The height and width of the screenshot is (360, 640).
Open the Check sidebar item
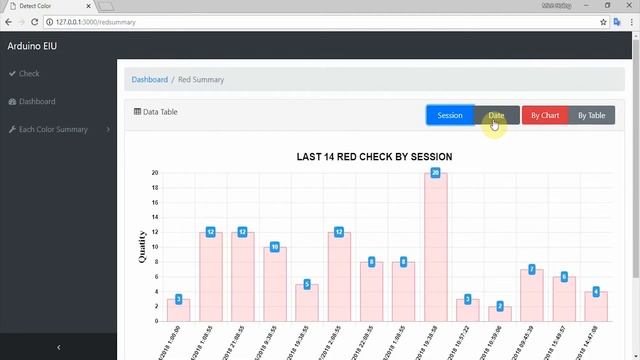24,73
